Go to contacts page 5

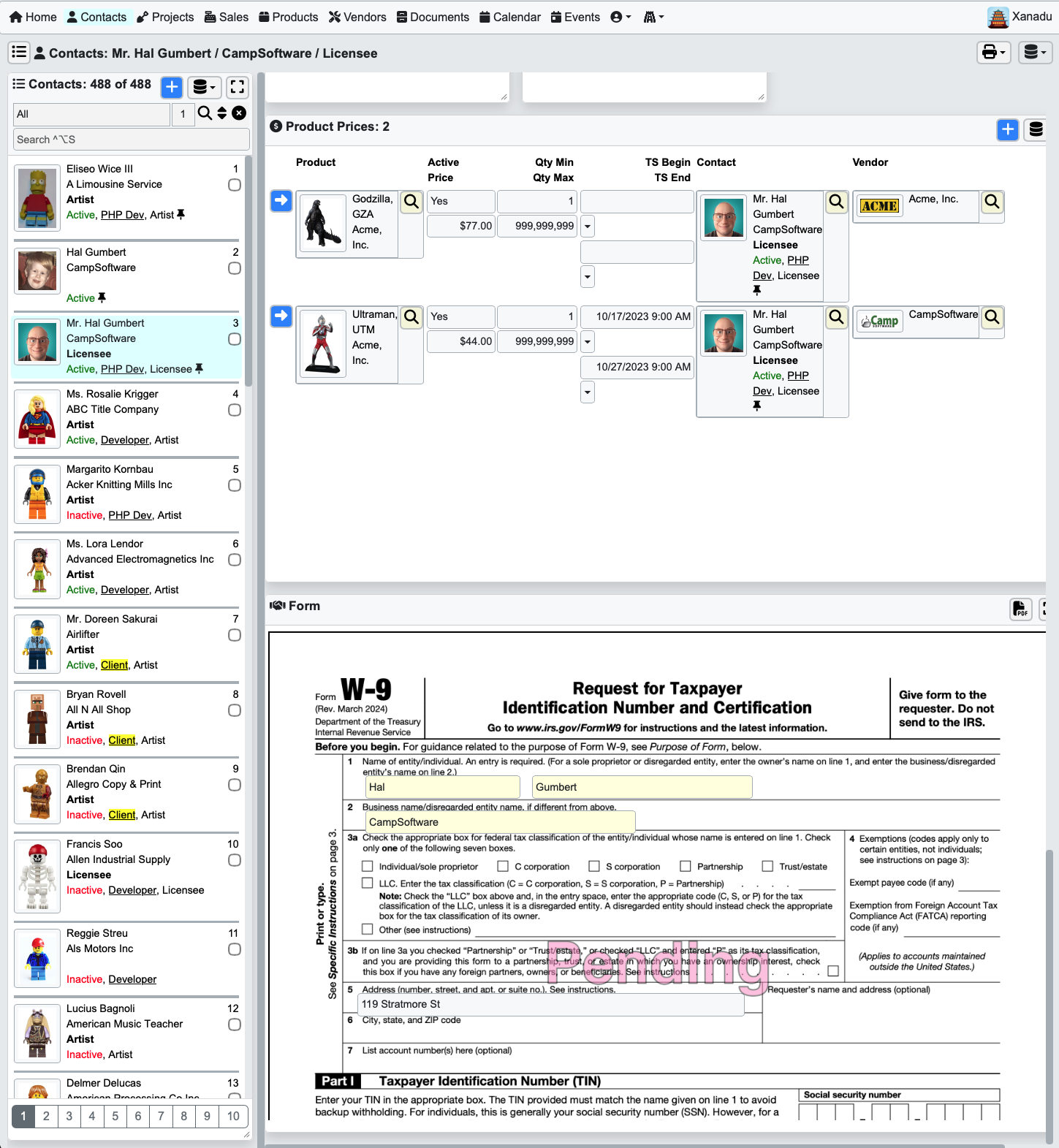coord(115,1116)
